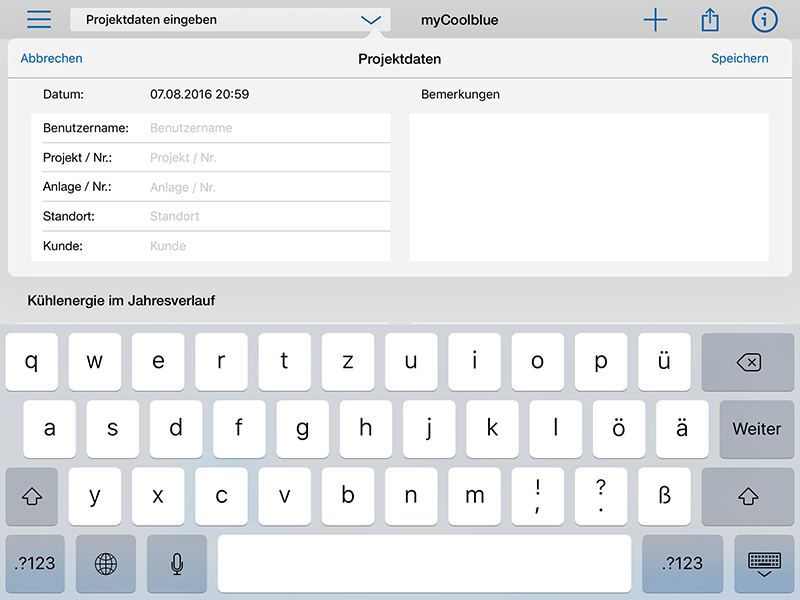
Task: Tap the n key
Action: [411, 496]
